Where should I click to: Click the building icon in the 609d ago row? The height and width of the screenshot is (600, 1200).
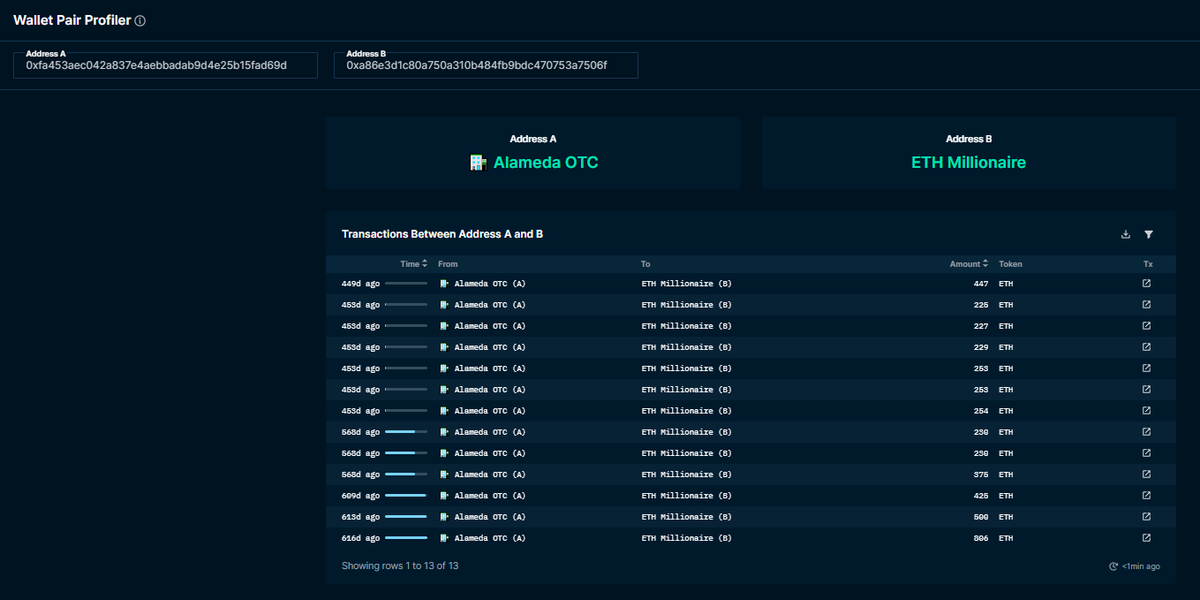point(445,496)
